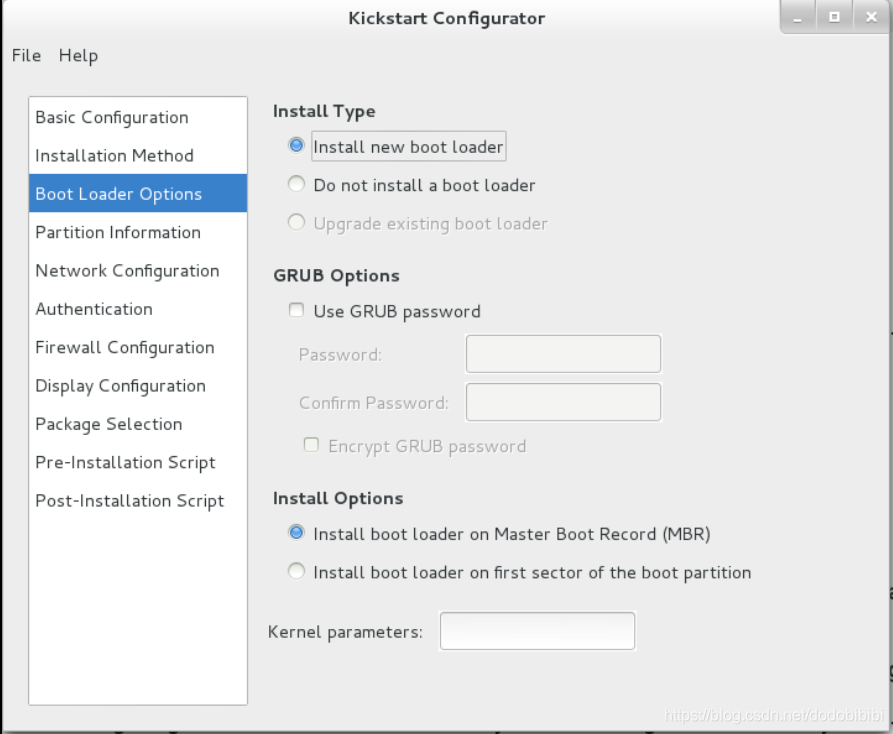
Task: Focus the Confirm Password field
Action: (563, 402)
